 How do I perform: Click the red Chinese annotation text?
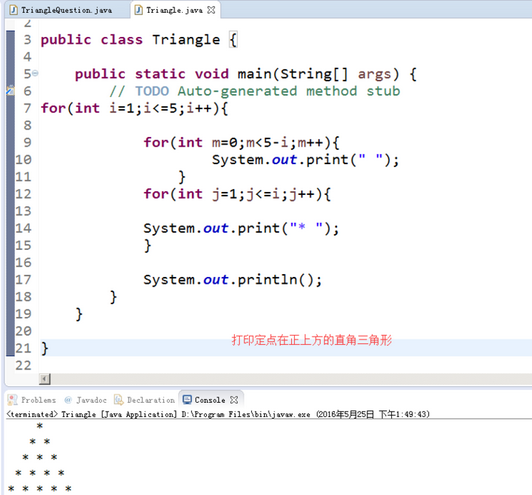coord(312,340)
